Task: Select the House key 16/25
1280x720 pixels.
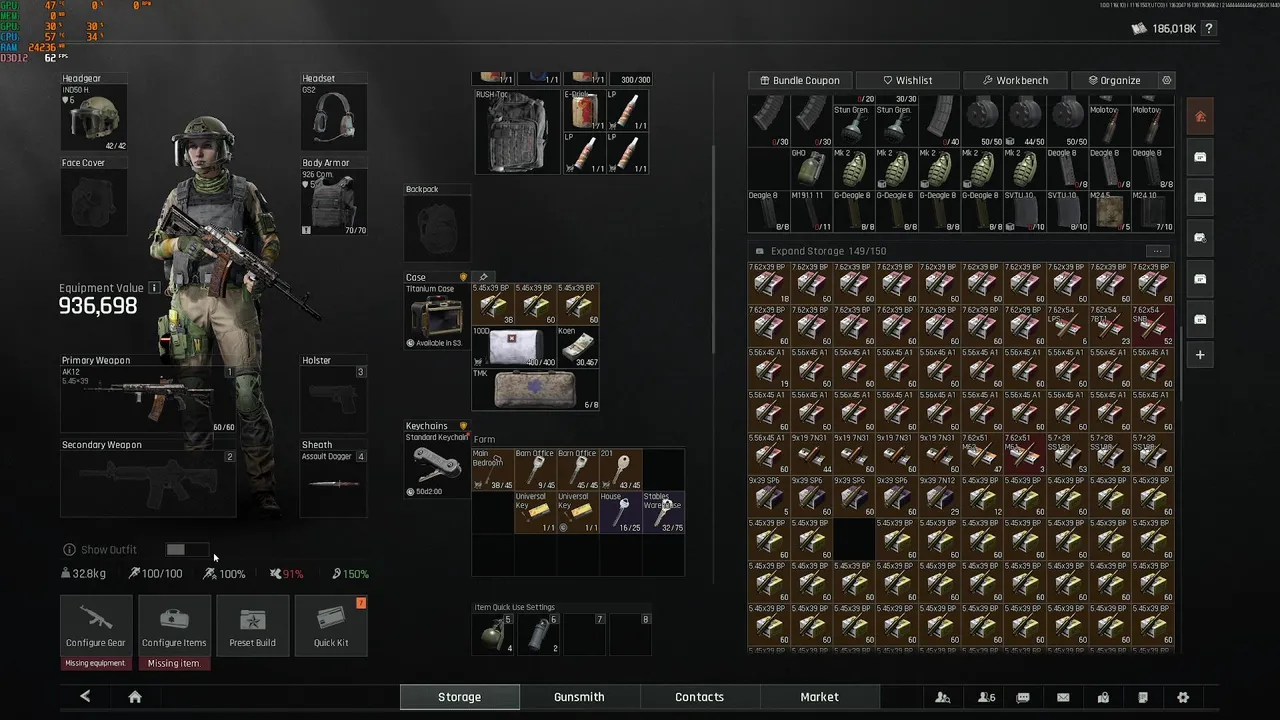Action: tap(621, 512)
